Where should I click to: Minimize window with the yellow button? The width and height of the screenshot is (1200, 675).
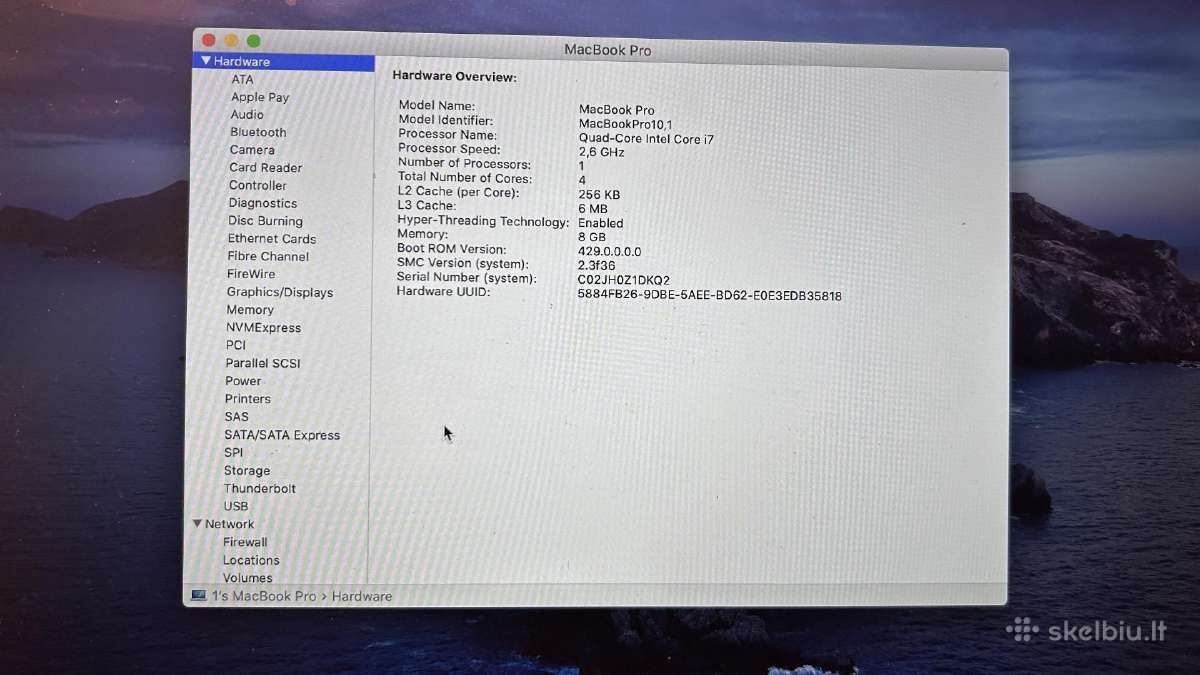[231, 41]
